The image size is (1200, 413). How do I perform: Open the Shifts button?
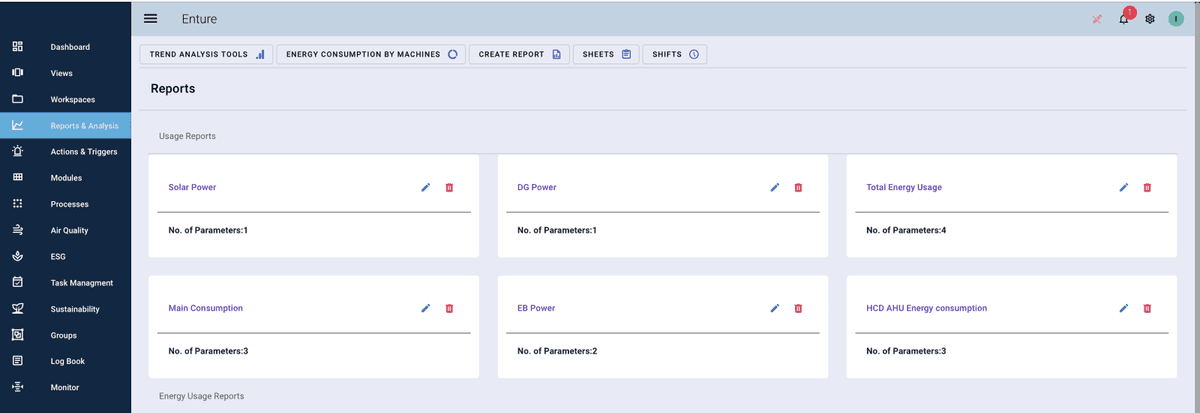coord(675,54)
